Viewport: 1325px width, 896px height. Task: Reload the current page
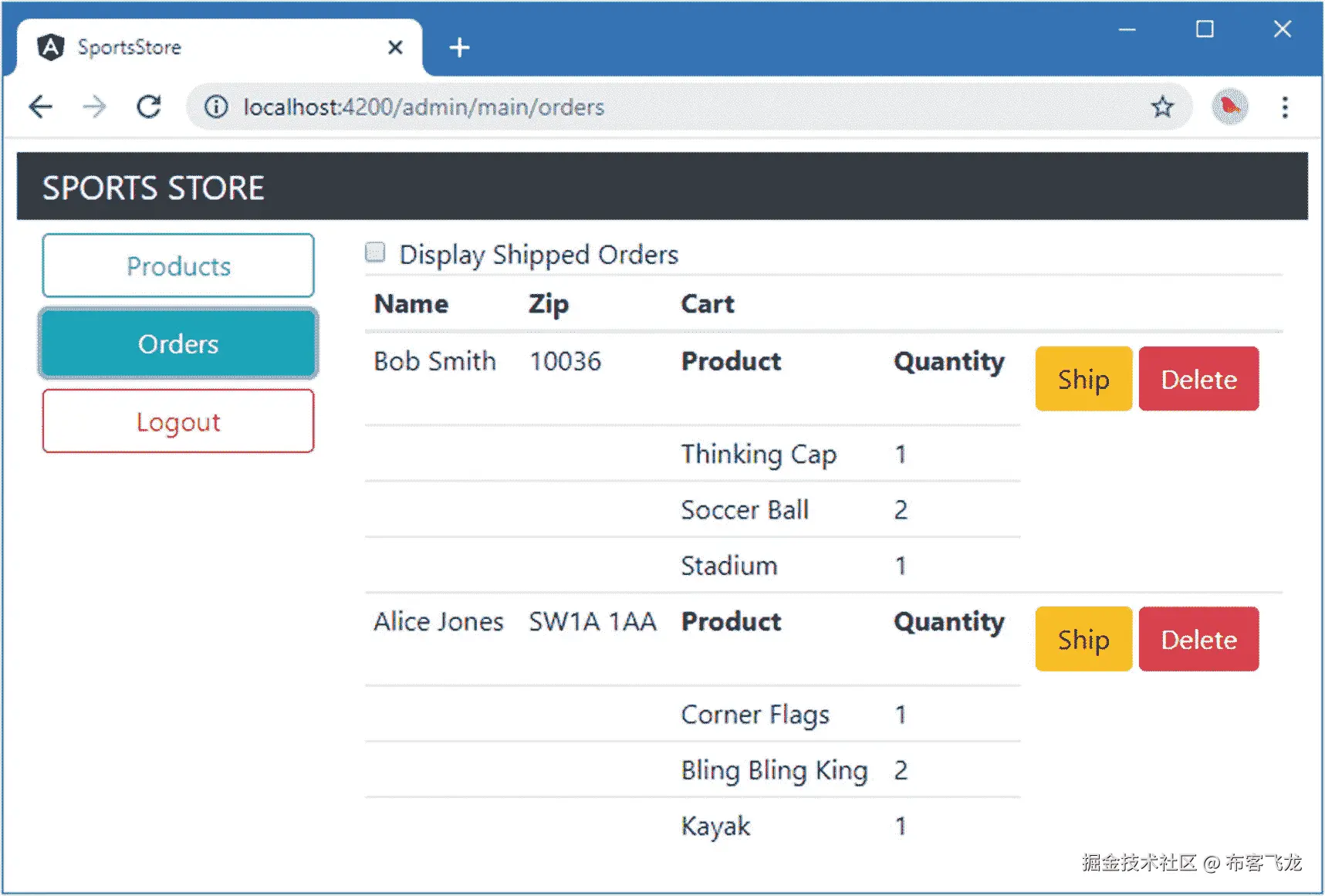pos(149,107)
